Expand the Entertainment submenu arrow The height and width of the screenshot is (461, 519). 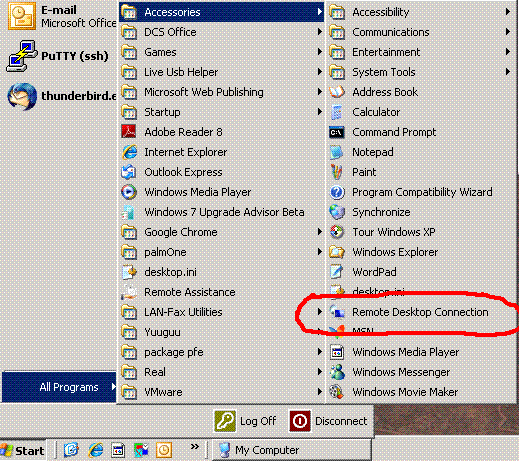(x=508, y=52)
